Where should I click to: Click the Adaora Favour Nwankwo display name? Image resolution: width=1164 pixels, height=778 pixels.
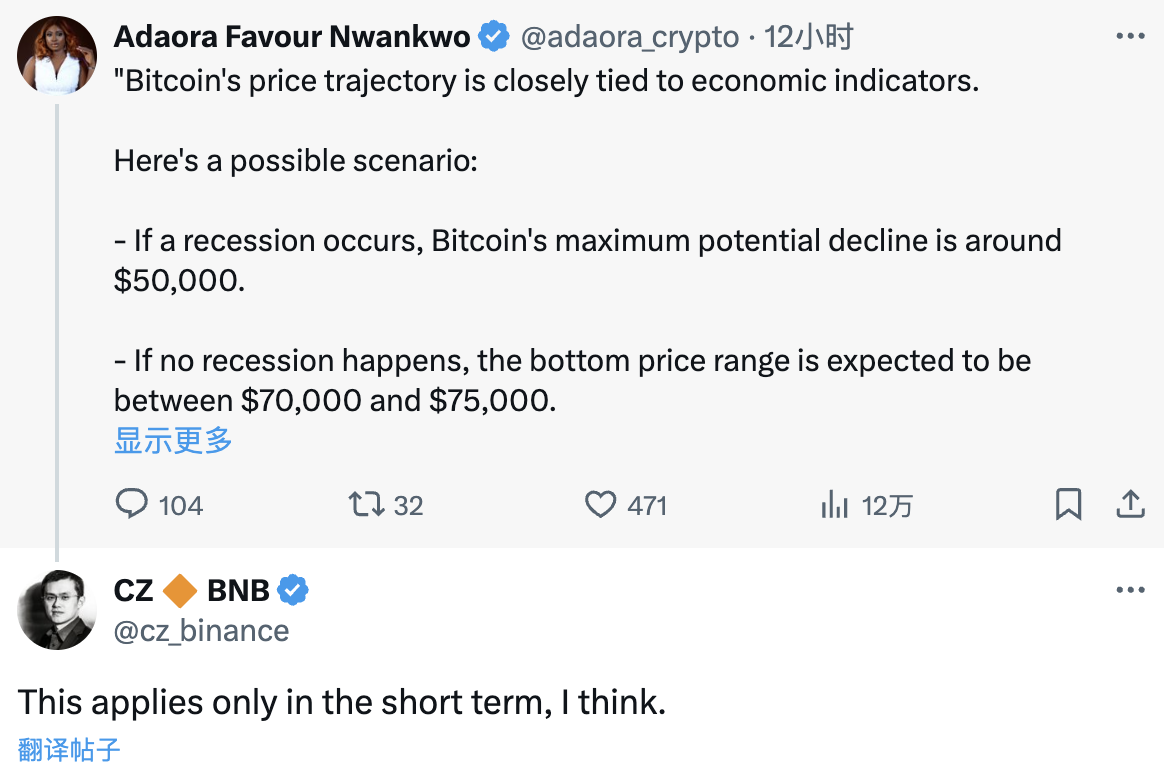292,38
